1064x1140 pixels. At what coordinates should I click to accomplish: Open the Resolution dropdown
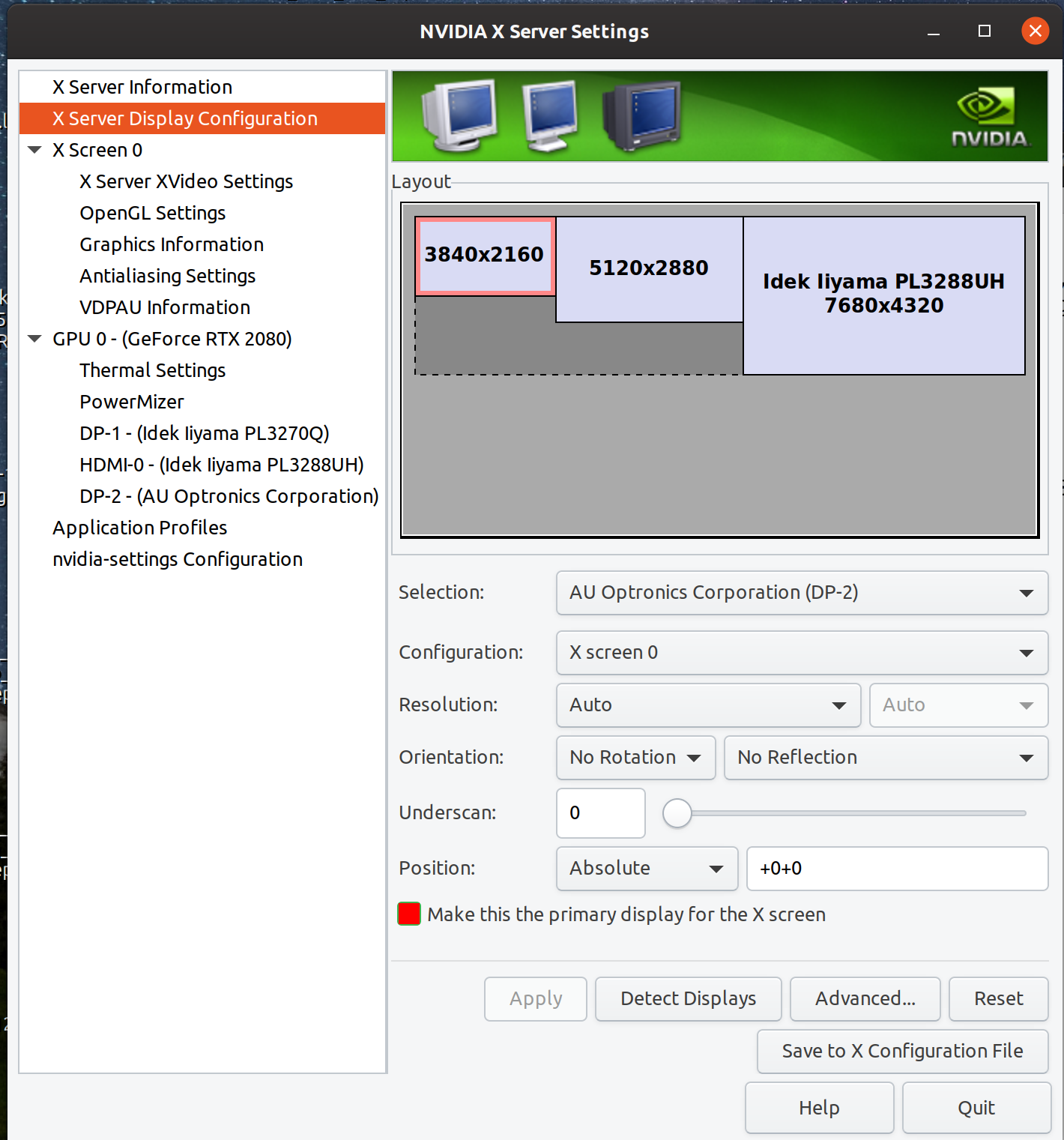point(708,705)
